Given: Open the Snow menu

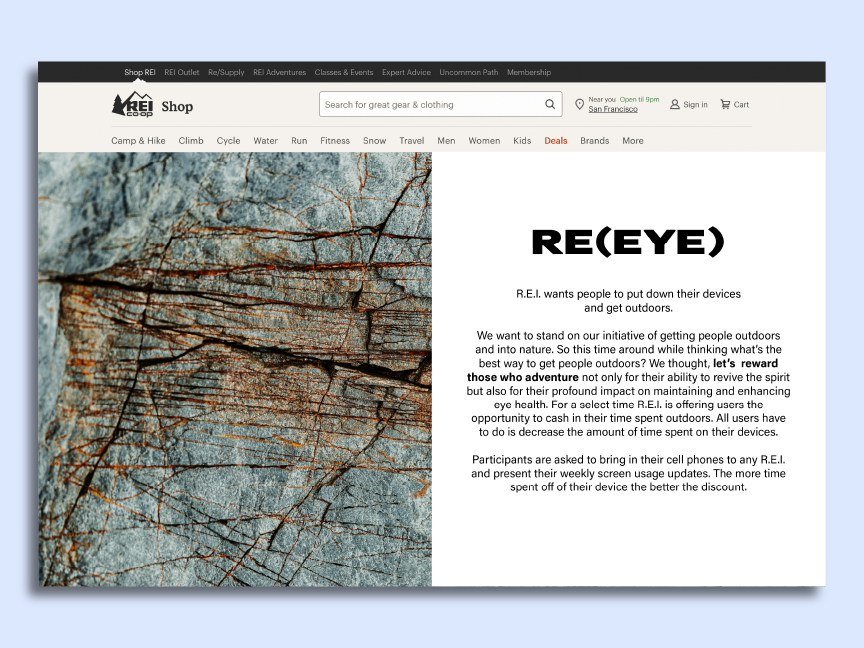Looking at the screenshot, I should point(374,141).
